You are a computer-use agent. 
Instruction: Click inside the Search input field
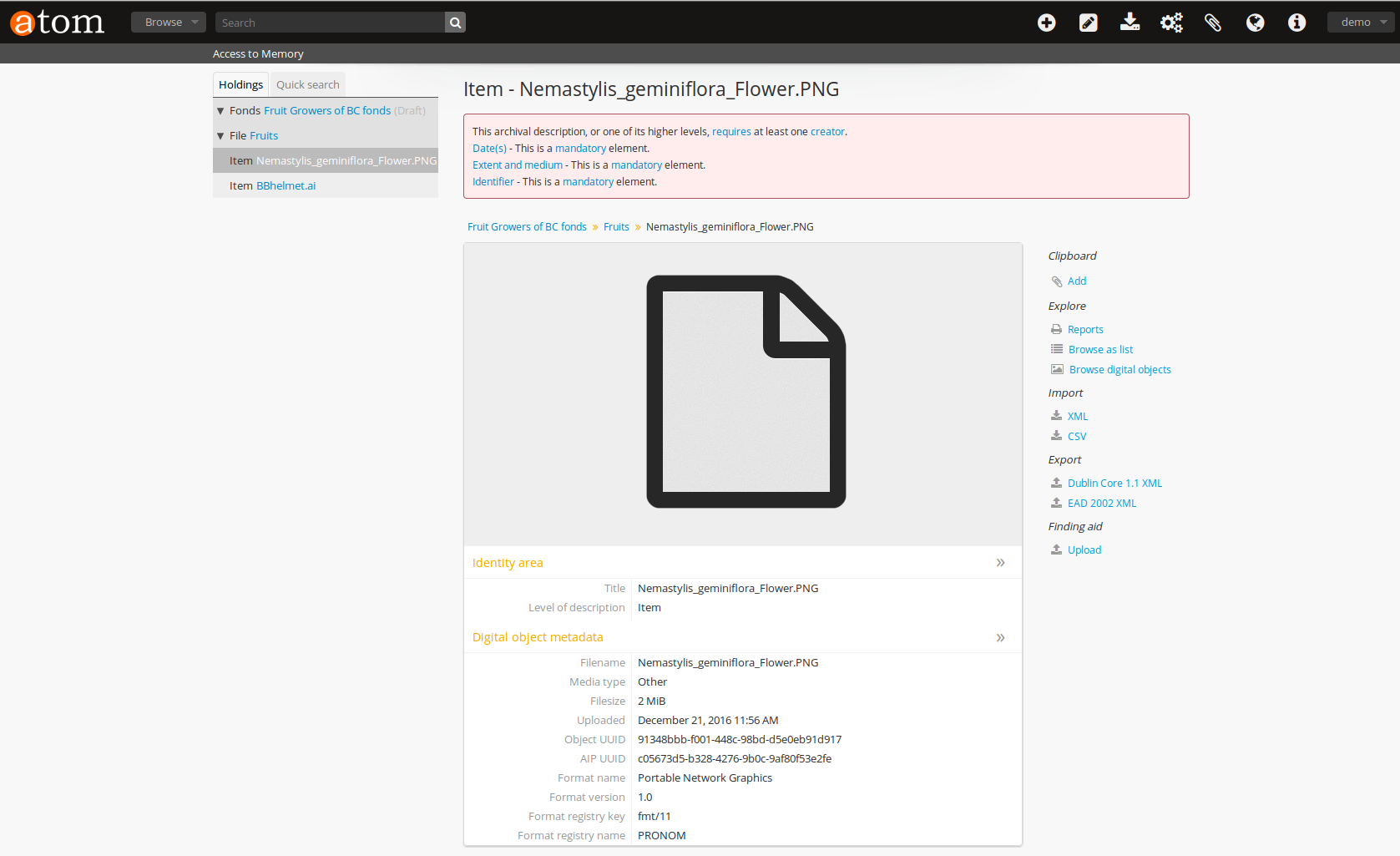330,23
